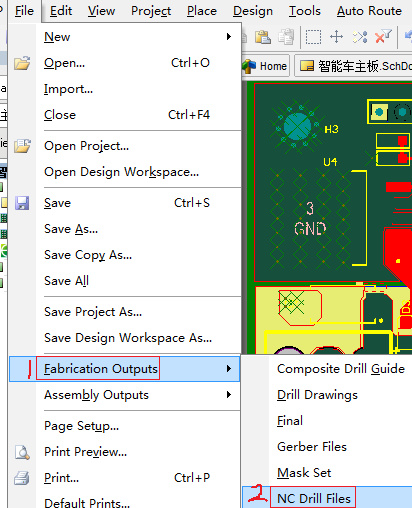Choose Page Setup... entry
412x508 pixels.
tap(125, 426)
